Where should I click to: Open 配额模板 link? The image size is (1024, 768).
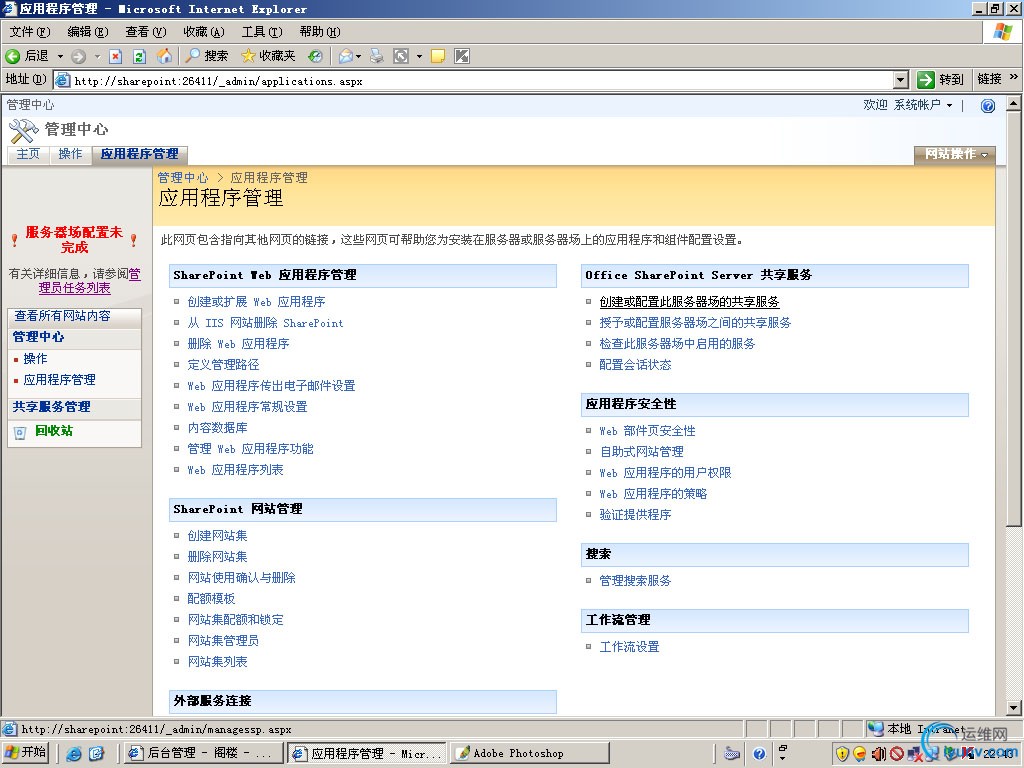(211, 599)
